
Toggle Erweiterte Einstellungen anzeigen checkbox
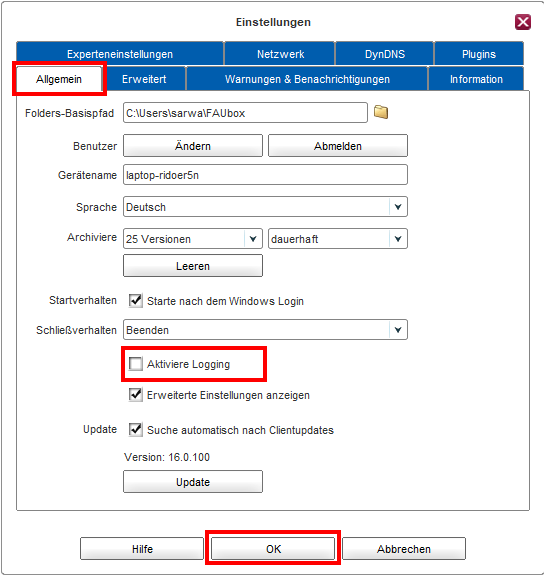click(135, 395)
